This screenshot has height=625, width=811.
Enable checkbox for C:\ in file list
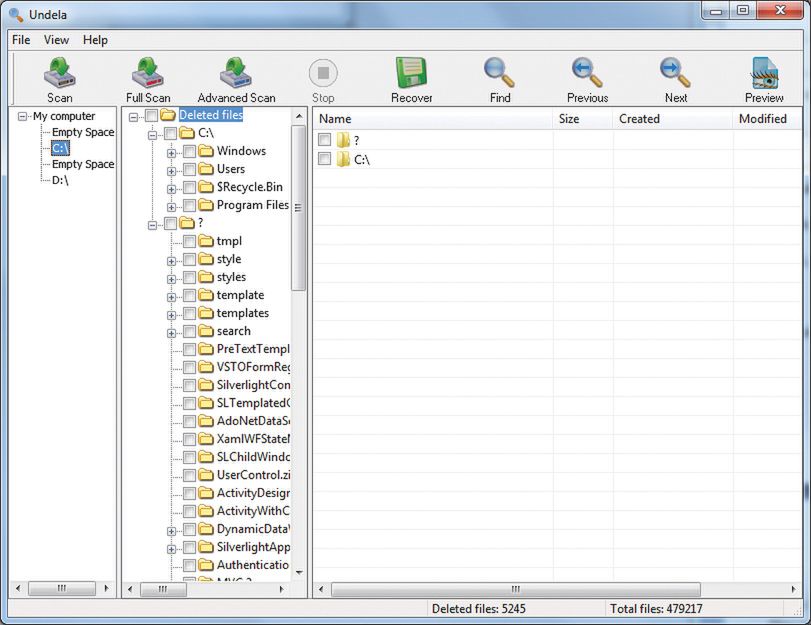324,159
